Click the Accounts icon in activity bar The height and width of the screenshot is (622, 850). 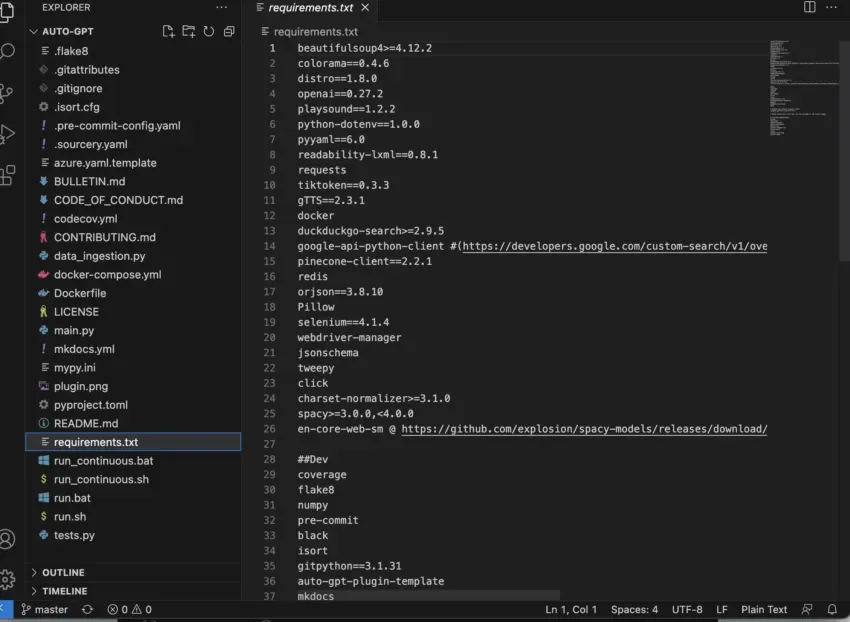(x=8, y=539)
